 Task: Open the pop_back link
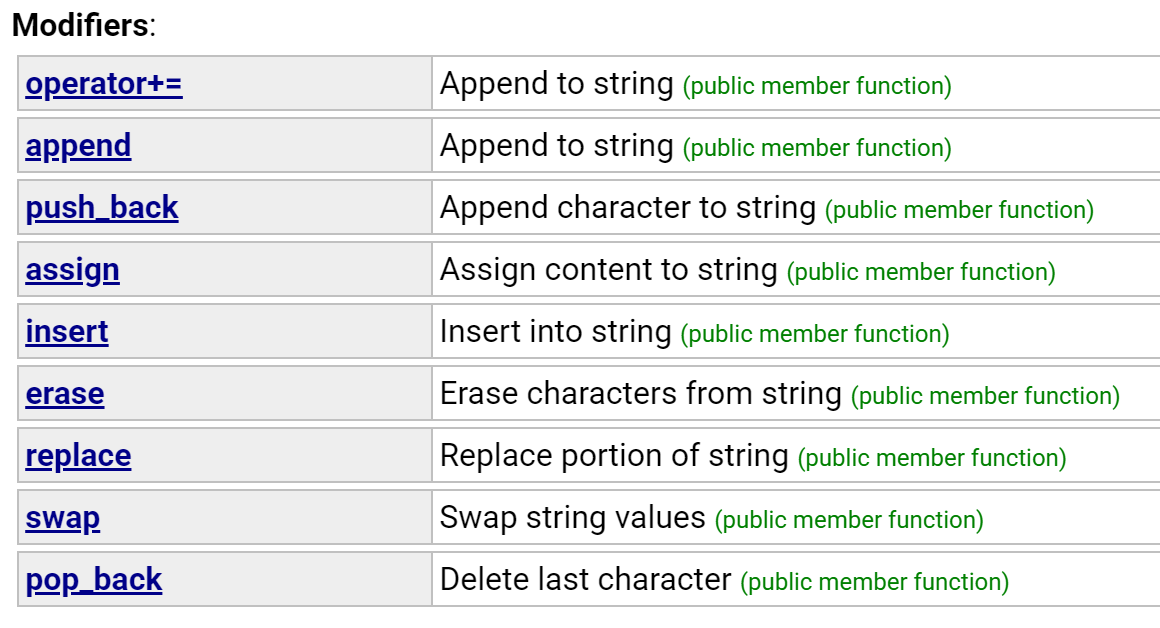coord(94,580)
